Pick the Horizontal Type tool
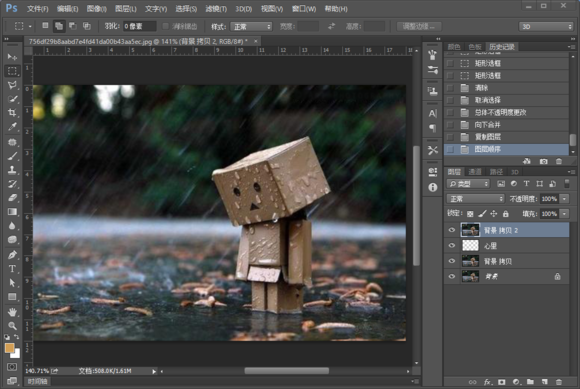The image size is (580, 389). click(12, 269)
